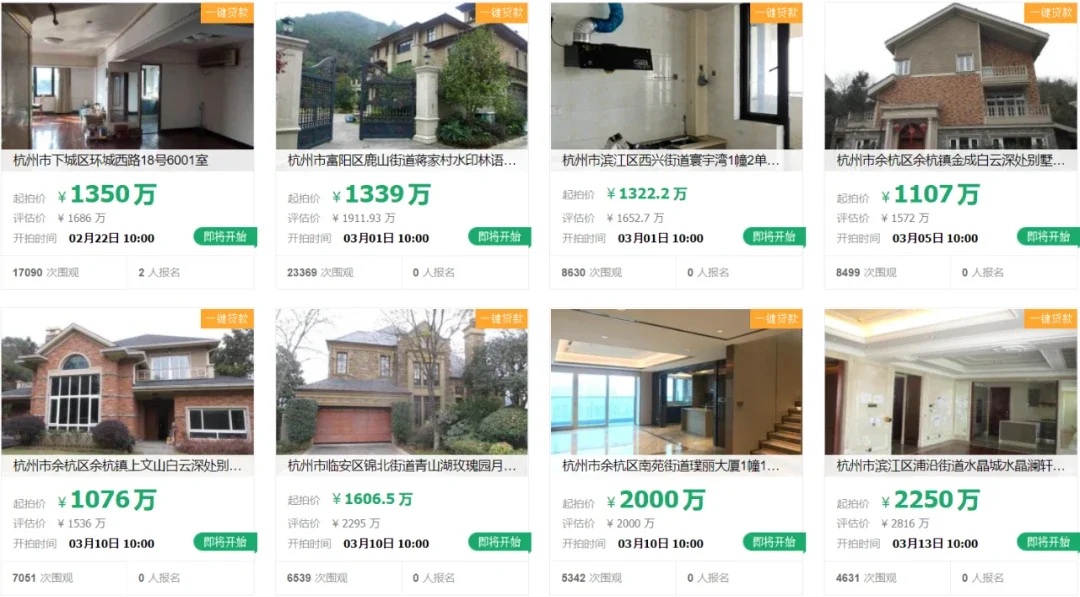Click the brick villa photo priced 1107万
Image resolution: width=1080 pixels, height=597 pixels.
coord(951,76)
